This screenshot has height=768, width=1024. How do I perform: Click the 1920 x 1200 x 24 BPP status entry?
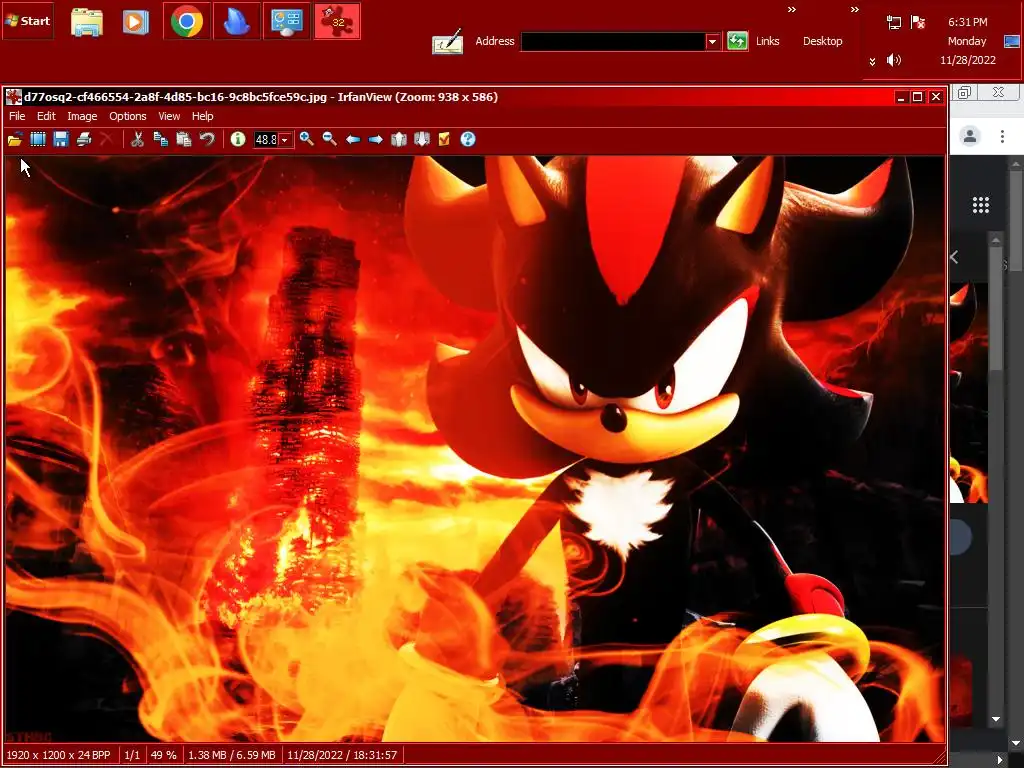(x=58, y=755)
